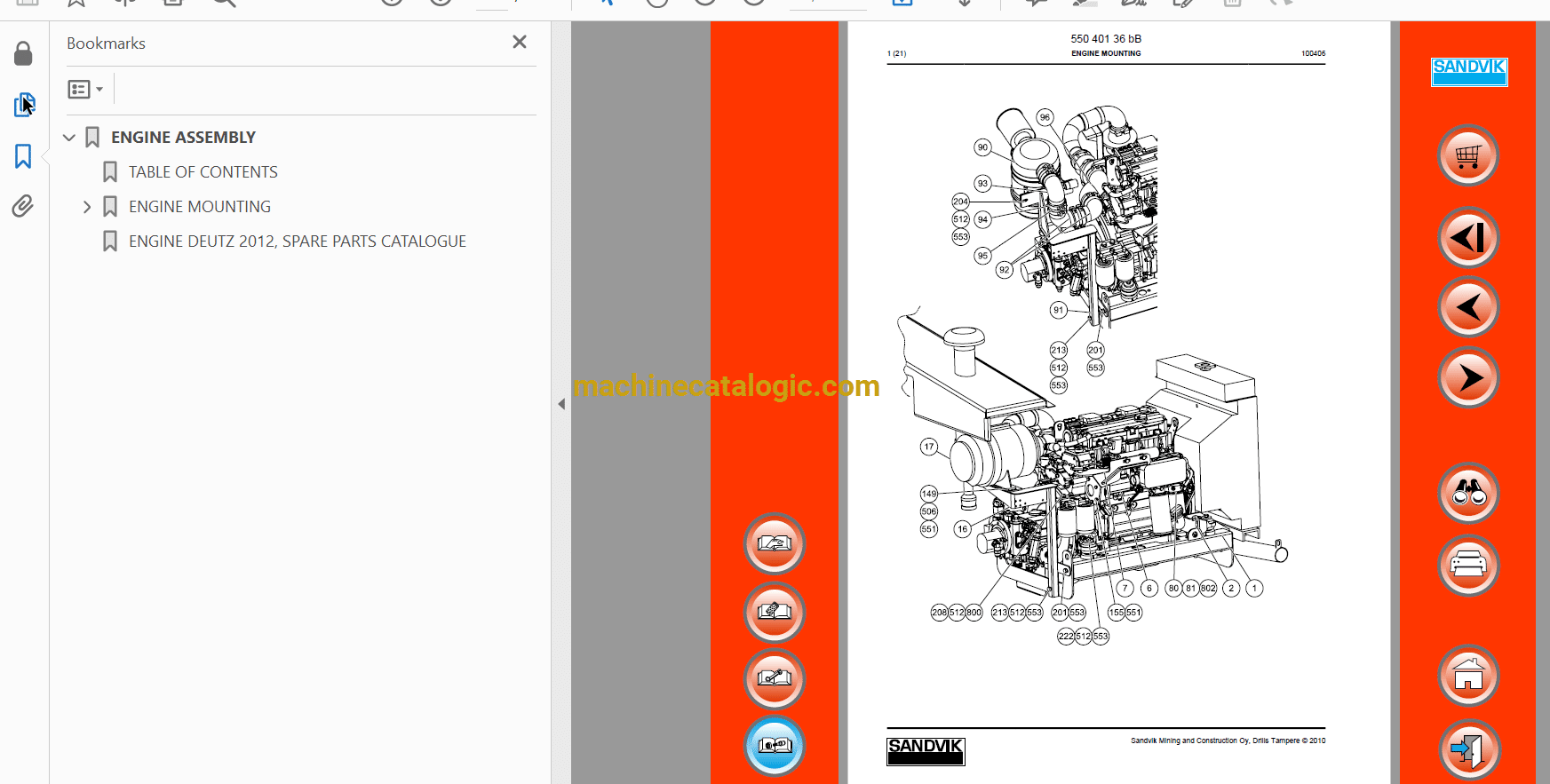Screen dimensions: 1550x784
Task: Click part callout 155 on the diagram
Action: (1117, 612)
